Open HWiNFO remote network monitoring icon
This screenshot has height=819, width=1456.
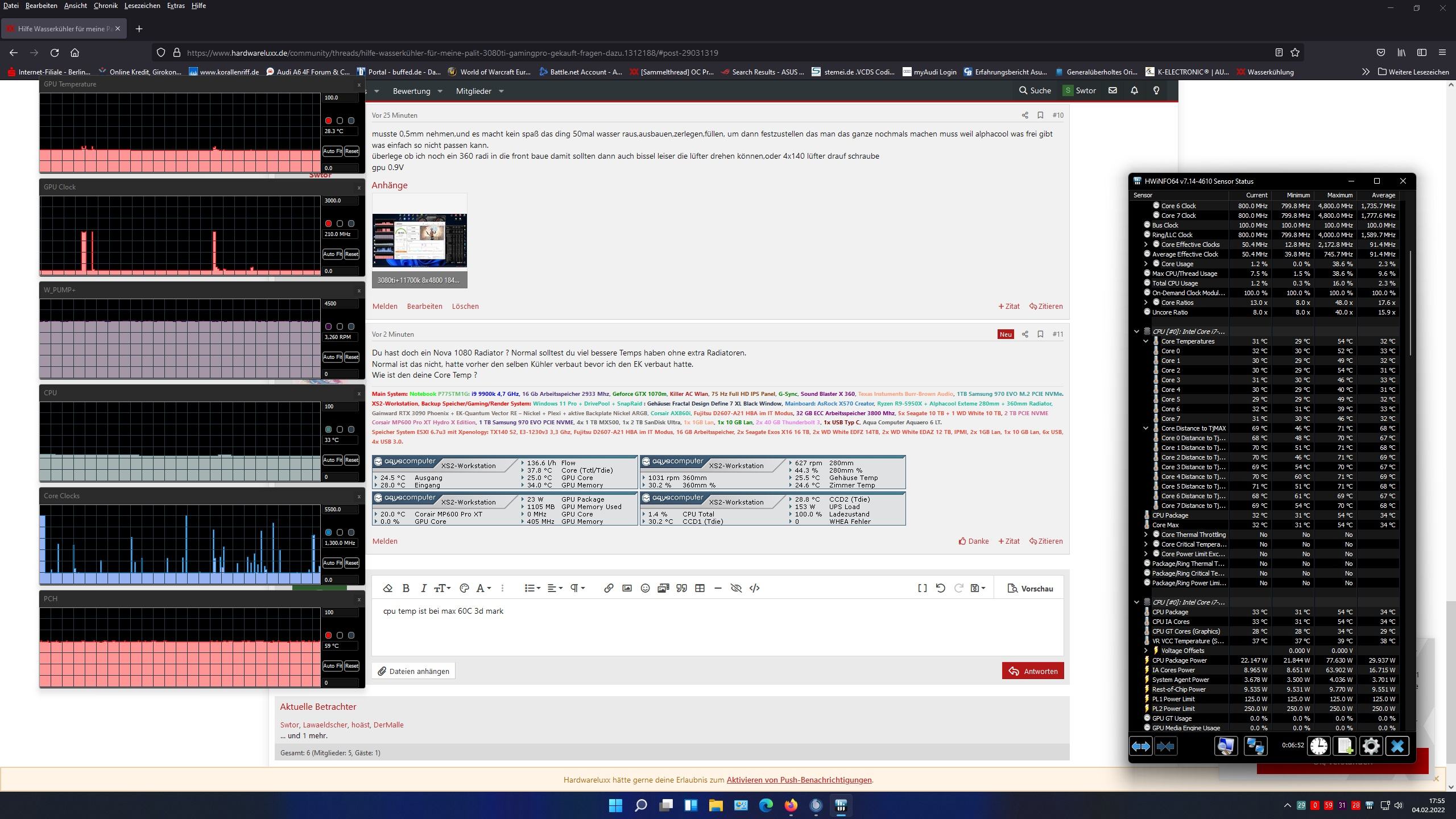1255,746
